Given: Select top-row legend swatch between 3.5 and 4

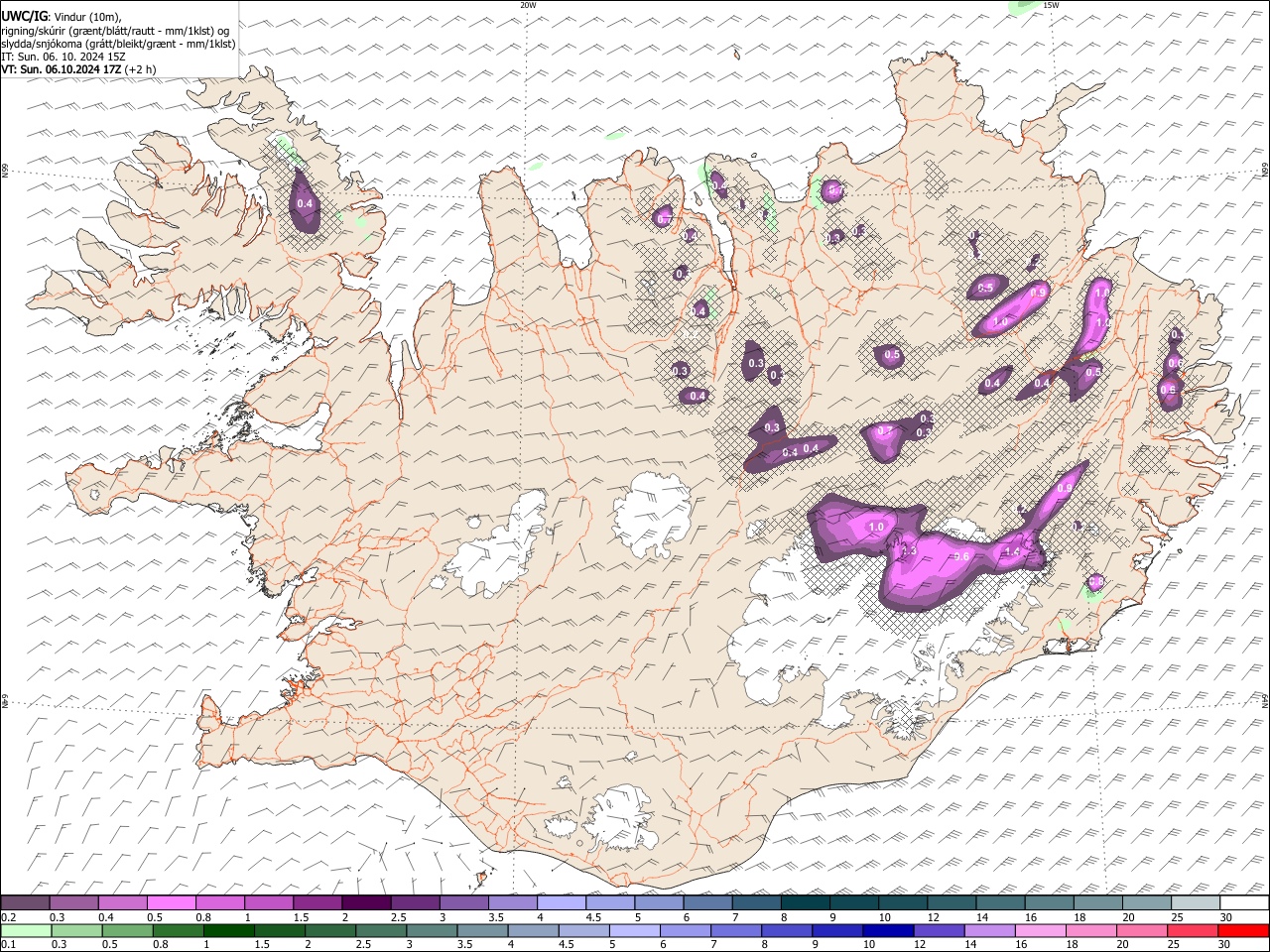Looking at the screenshot, I should [513, 903].
